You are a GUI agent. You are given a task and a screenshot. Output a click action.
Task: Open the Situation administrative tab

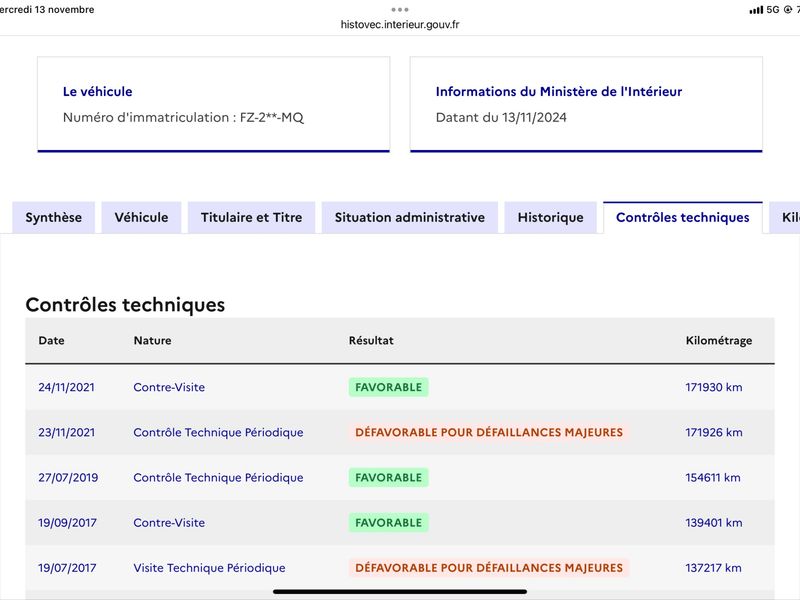click(x=410, y=217)
